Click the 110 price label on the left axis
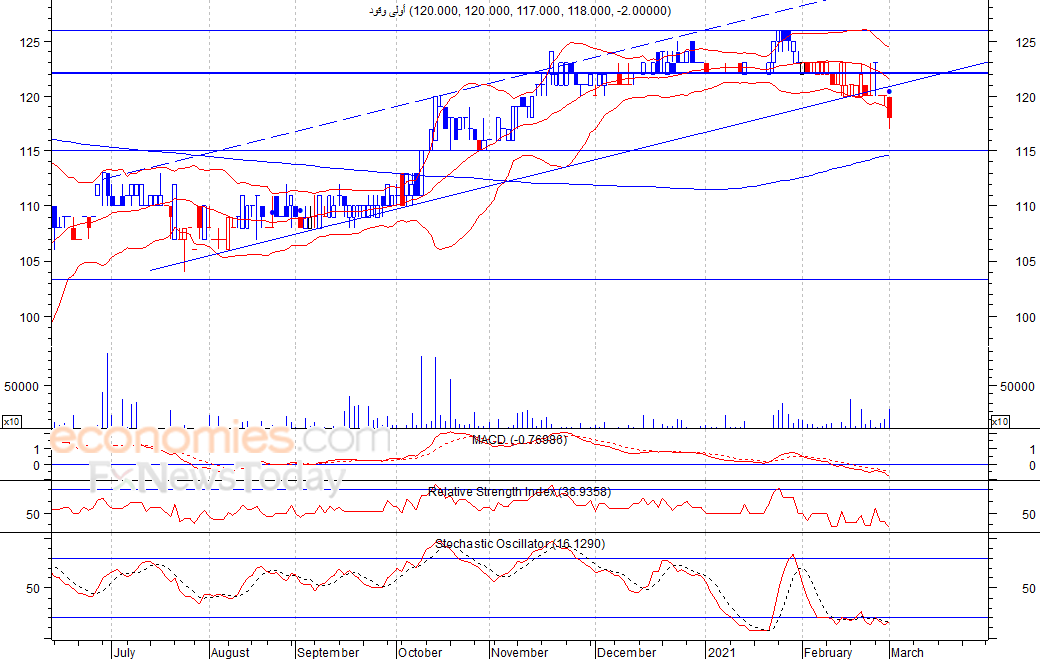Viewport: 1040px width, 659px height. pyautogui.click(x=30, y=207)
